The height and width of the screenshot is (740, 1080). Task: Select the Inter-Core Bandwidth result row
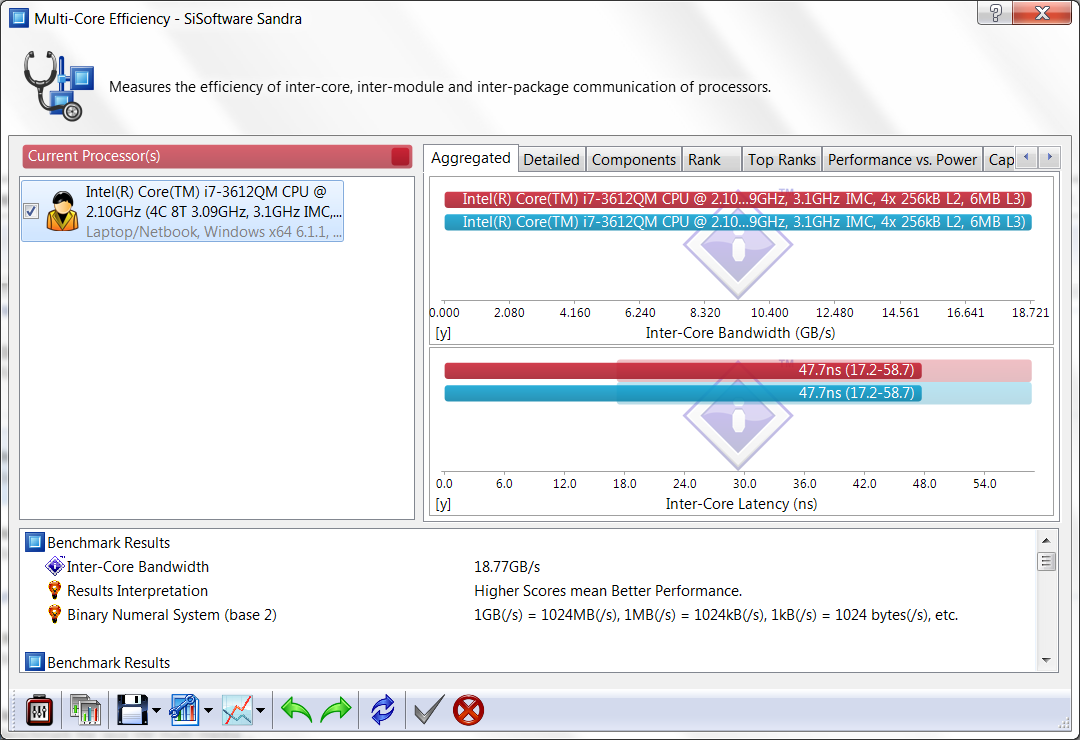[528, 566]
